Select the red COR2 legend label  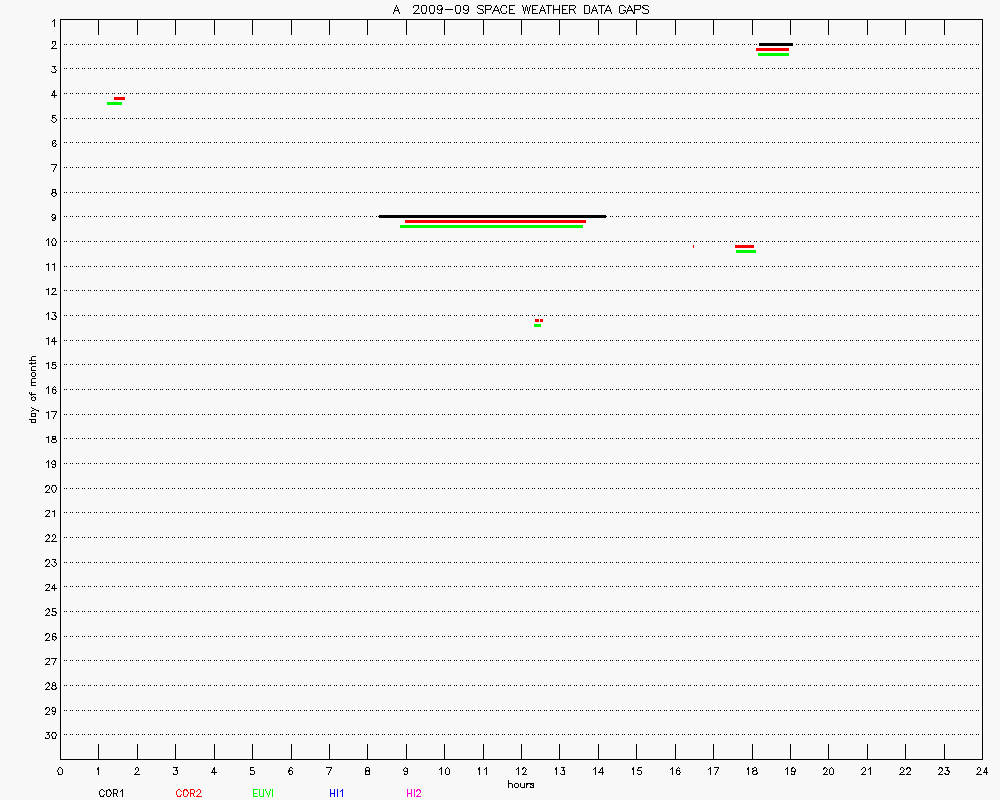tap(188, 793)
